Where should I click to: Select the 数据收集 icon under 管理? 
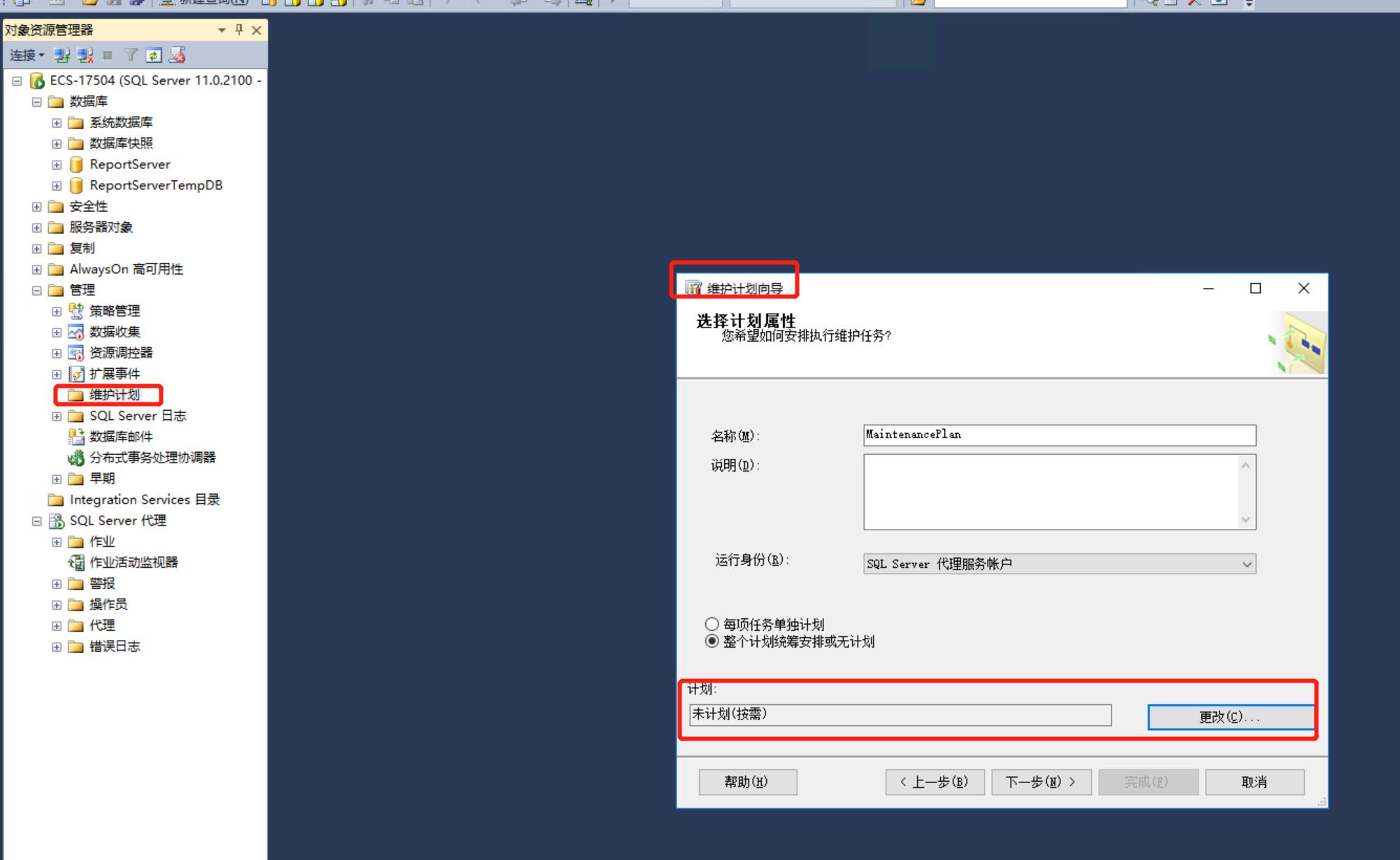(x=74, y=332)
